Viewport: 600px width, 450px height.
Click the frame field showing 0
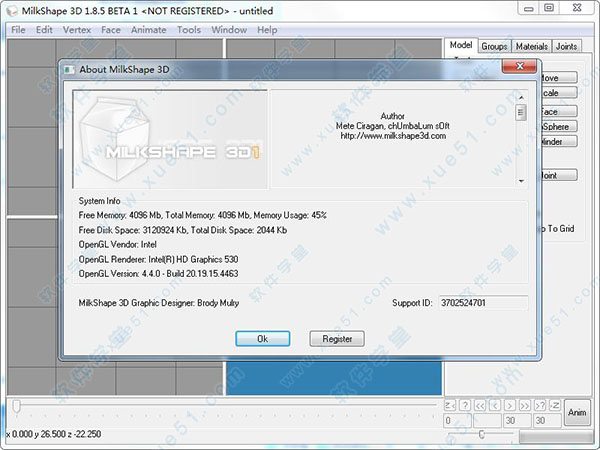click(457, 421)
